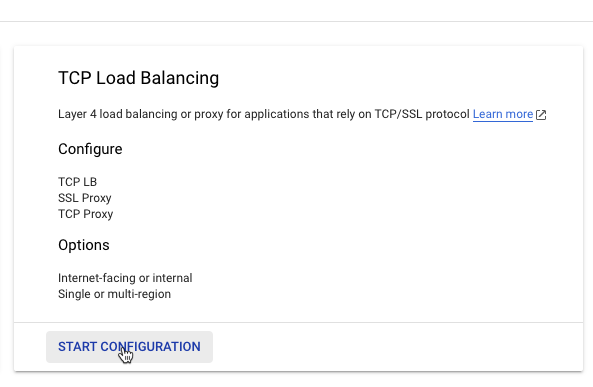Select the TCP Proxy configure entry
Screen dimensions: 593x387
click(x=86, y=214)
